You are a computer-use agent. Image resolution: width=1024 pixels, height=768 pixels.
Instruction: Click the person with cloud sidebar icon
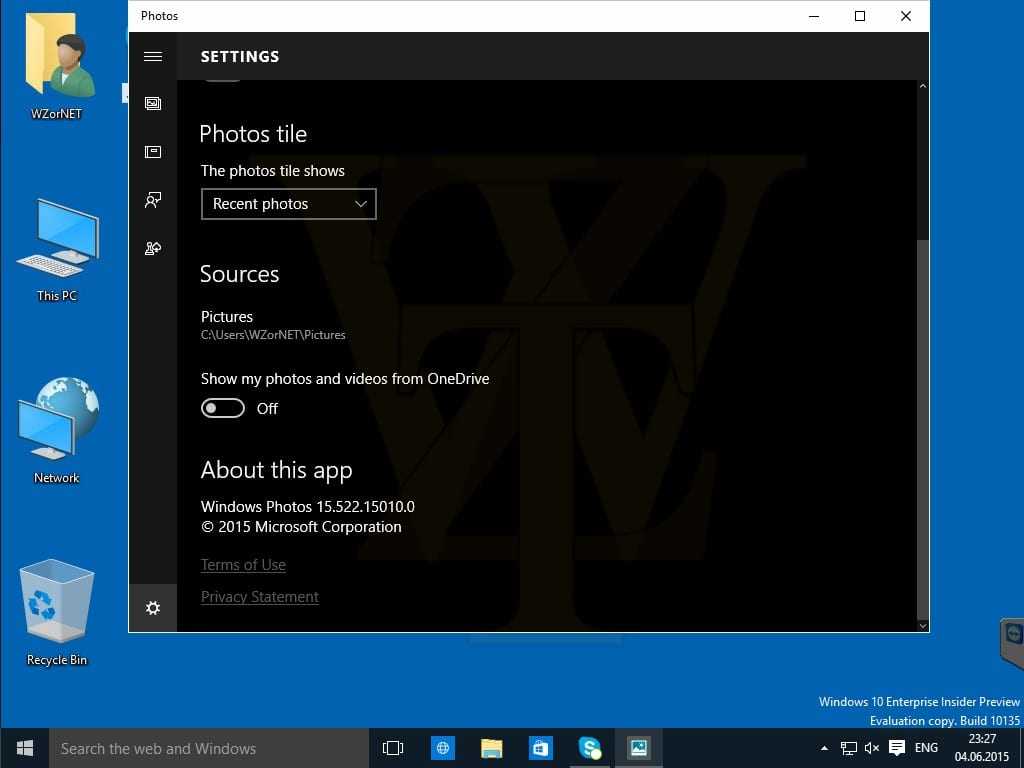[153, 248]
